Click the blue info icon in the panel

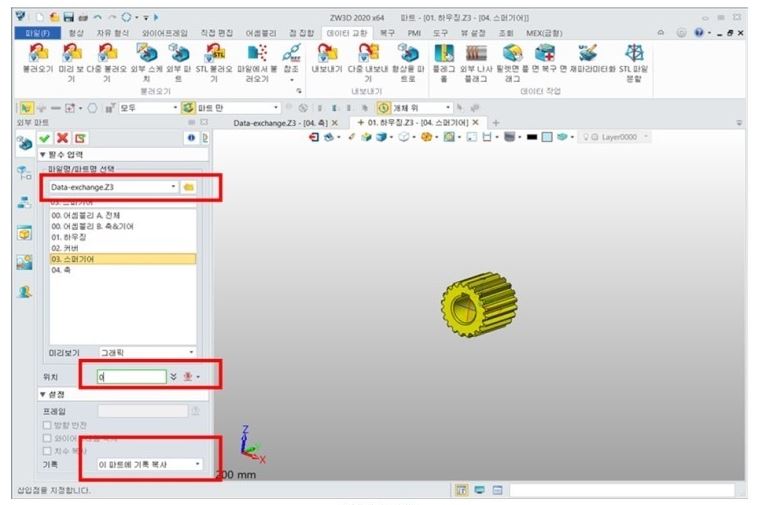(191, 138)
